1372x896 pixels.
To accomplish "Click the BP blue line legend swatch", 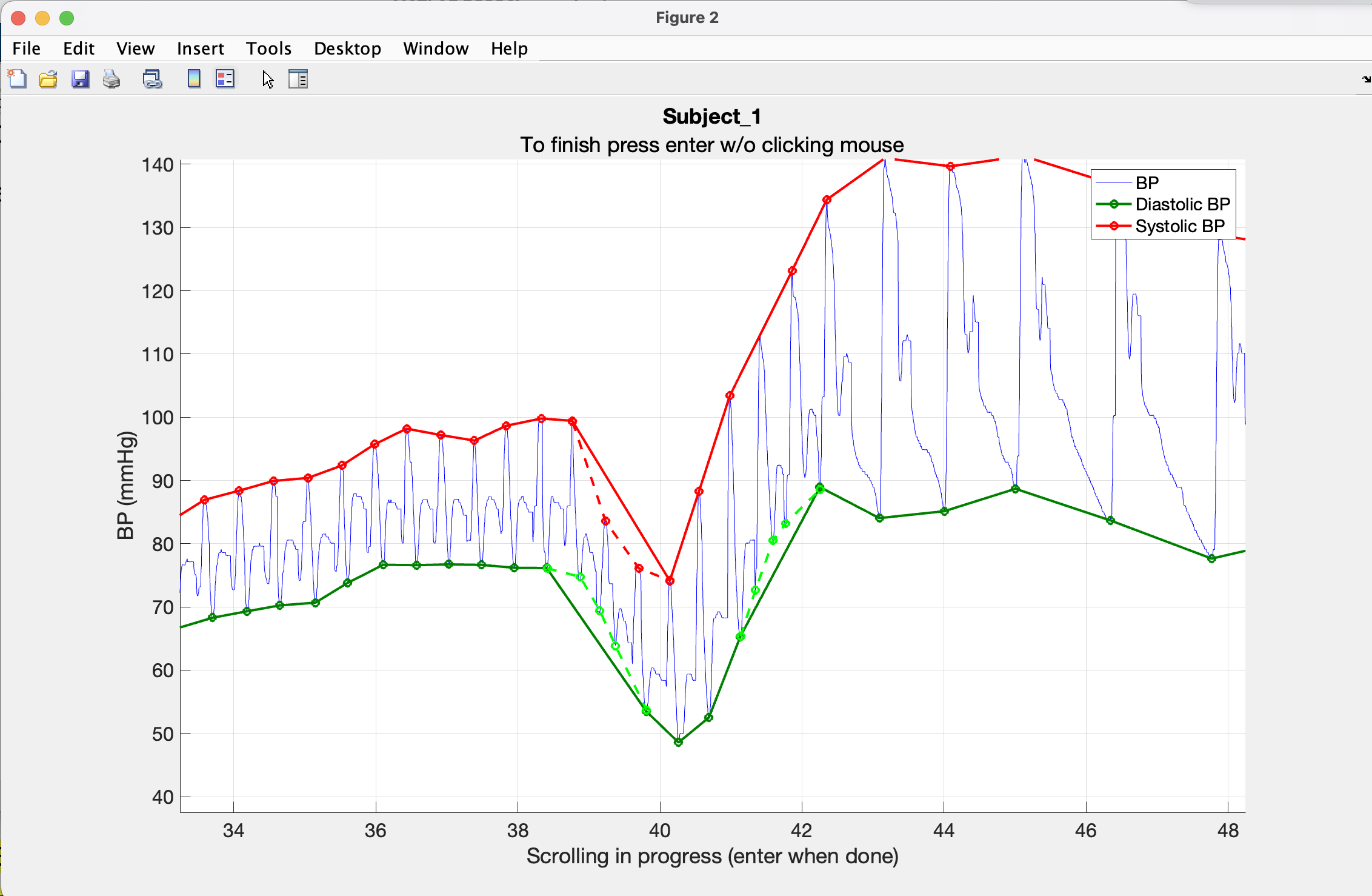I will (x=1114, y=182).
